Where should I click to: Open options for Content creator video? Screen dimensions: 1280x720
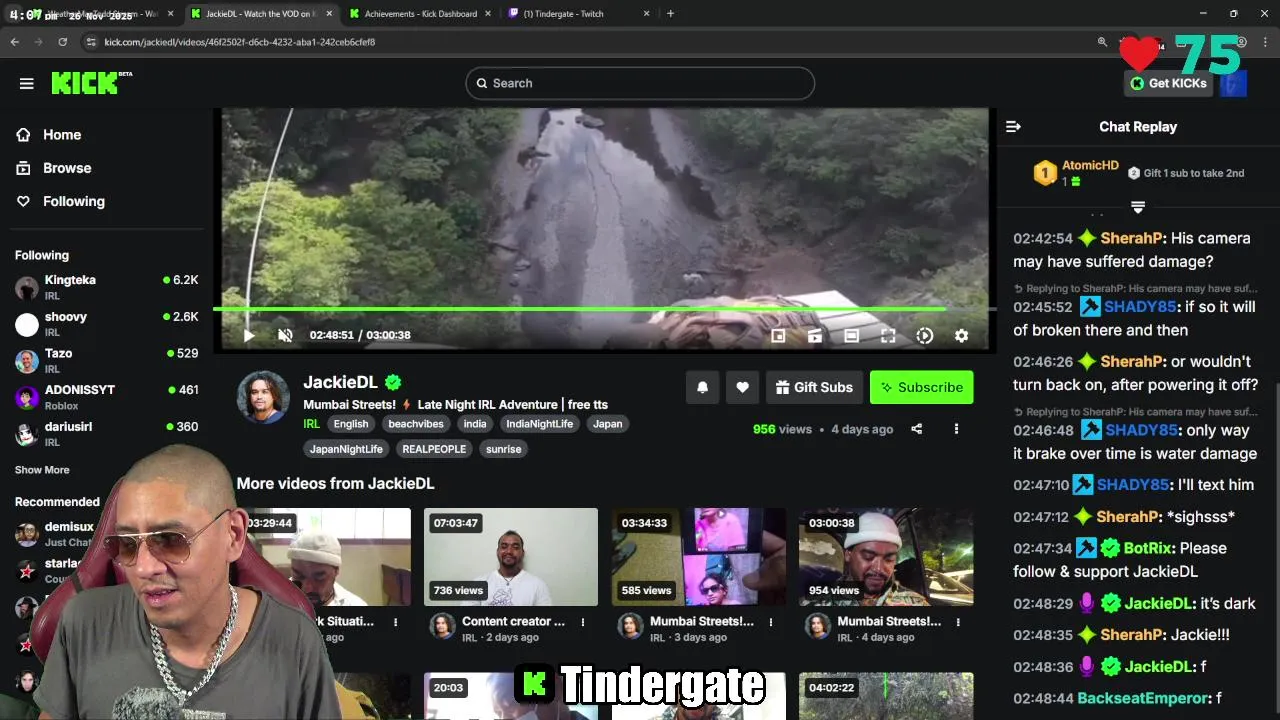coord(583,622)
